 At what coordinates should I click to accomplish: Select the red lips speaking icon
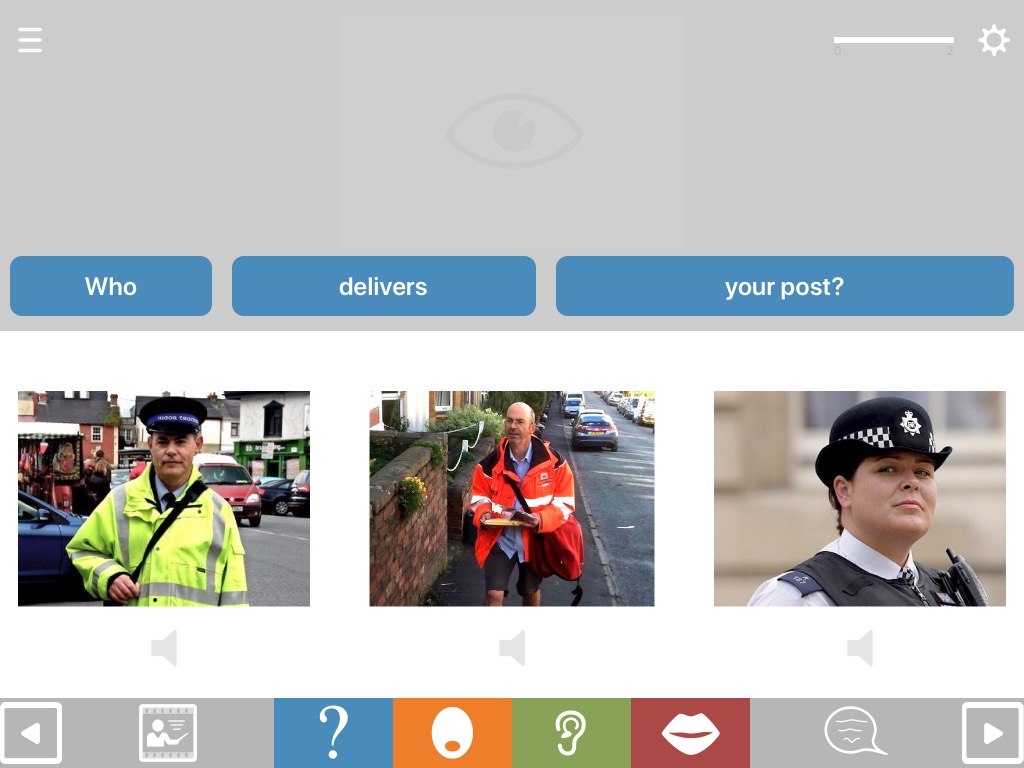[x=690, y=733]
